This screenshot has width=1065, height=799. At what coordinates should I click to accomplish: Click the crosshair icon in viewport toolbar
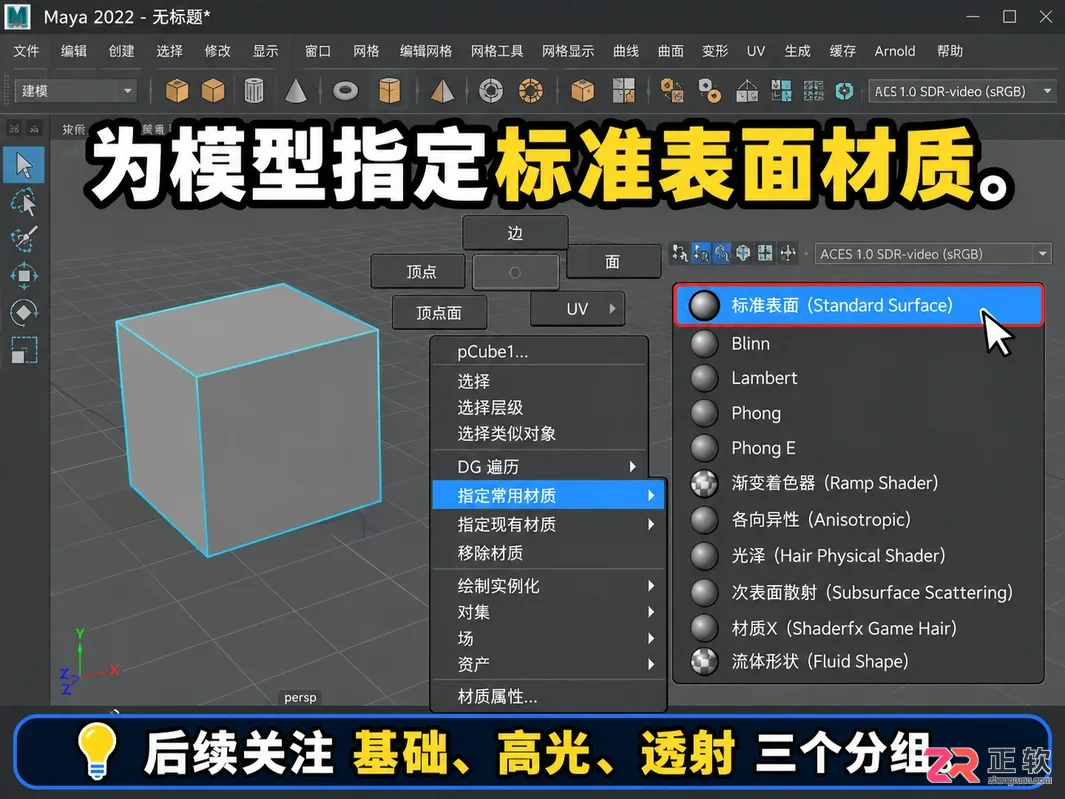[788, 253]
